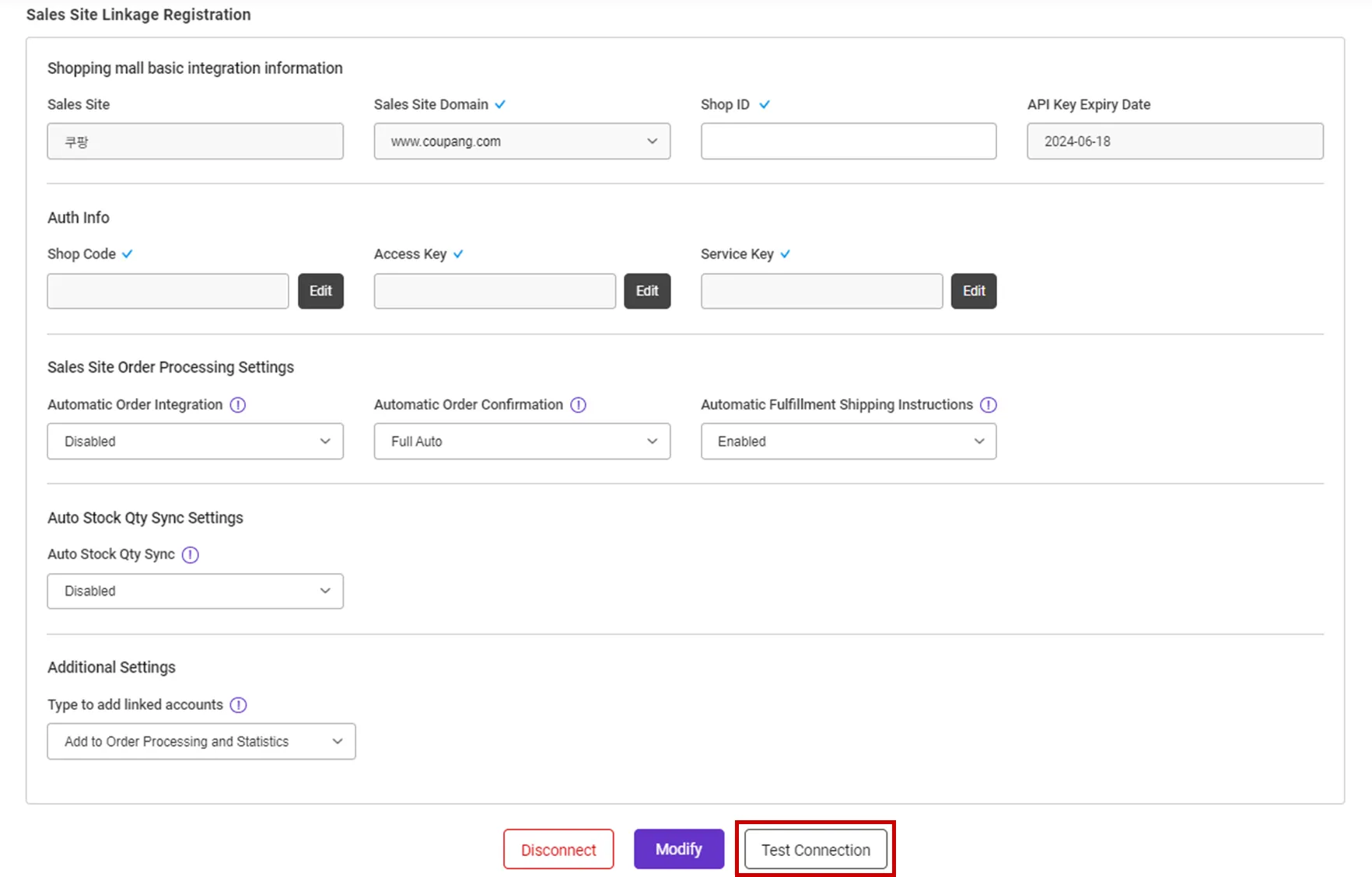Click info icon for Automatic Fulfillment Shipping Instructions

pyautogui.click(x=988, y=405)
